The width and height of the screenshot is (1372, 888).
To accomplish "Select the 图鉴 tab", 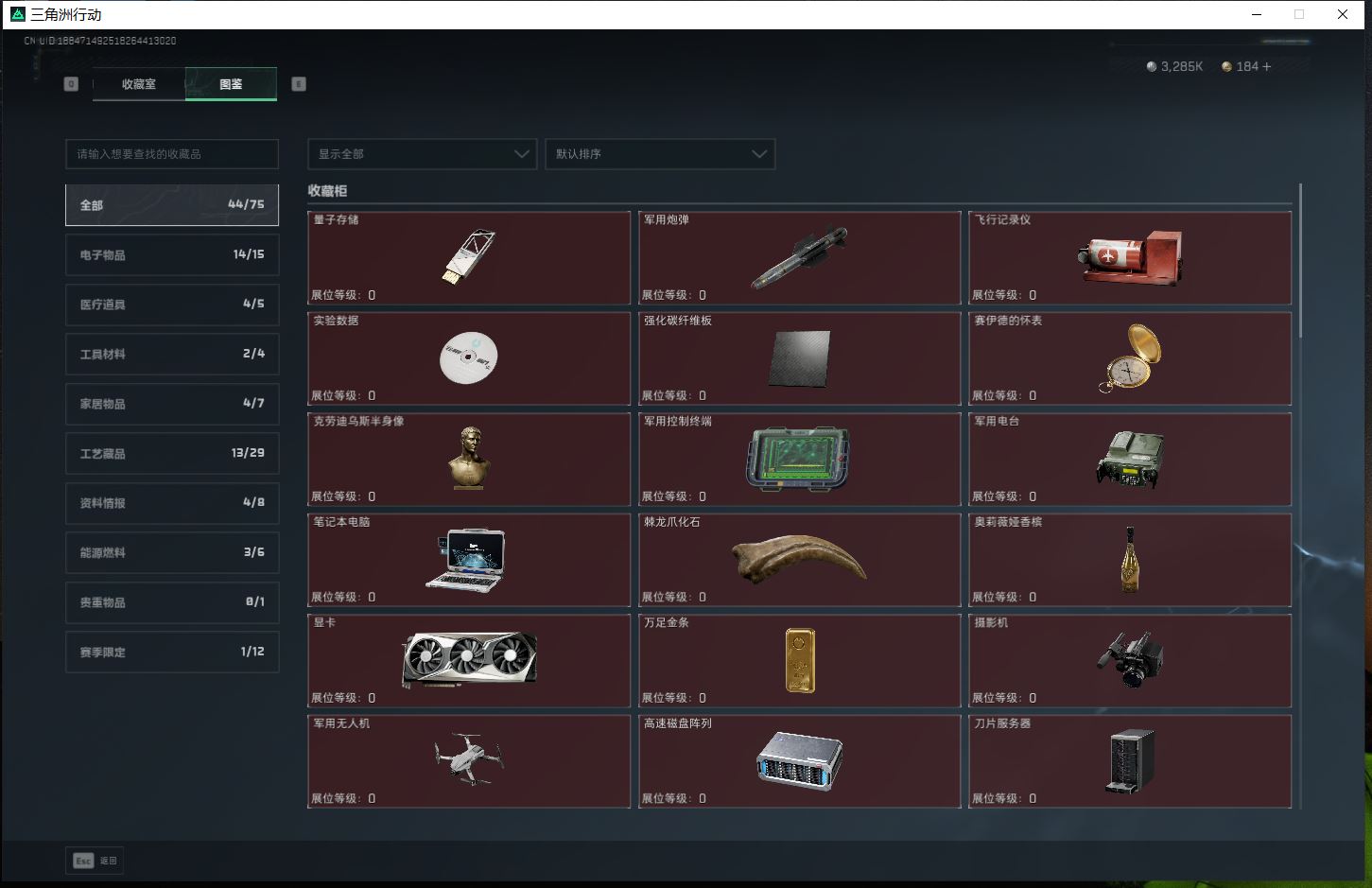I will [231, 84].
